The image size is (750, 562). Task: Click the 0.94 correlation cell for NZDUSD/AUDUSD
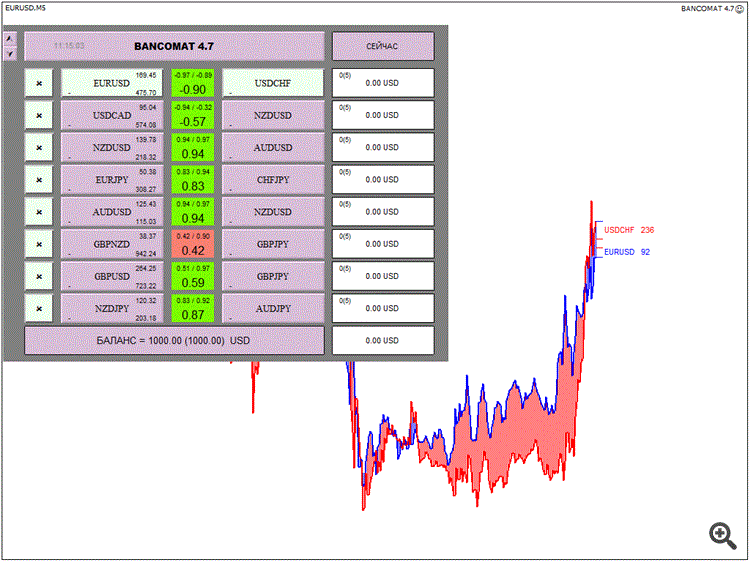[x=193, y=147]
